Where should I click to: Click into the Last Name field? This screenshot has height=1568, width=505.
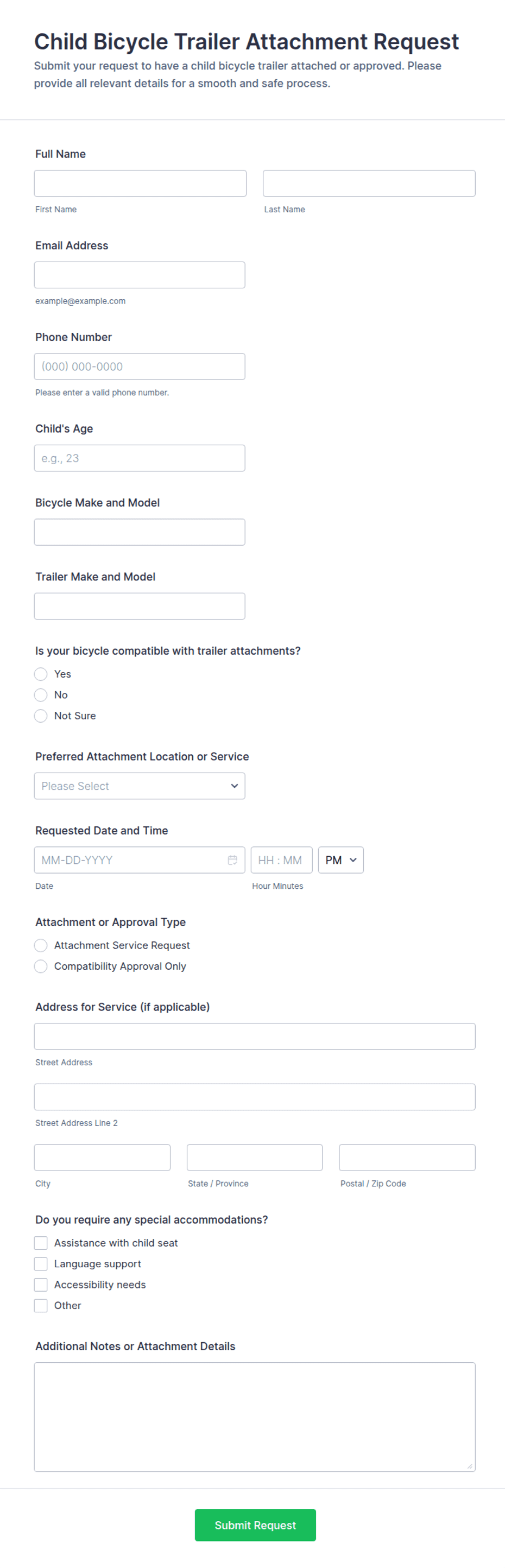tap(369, 183)
